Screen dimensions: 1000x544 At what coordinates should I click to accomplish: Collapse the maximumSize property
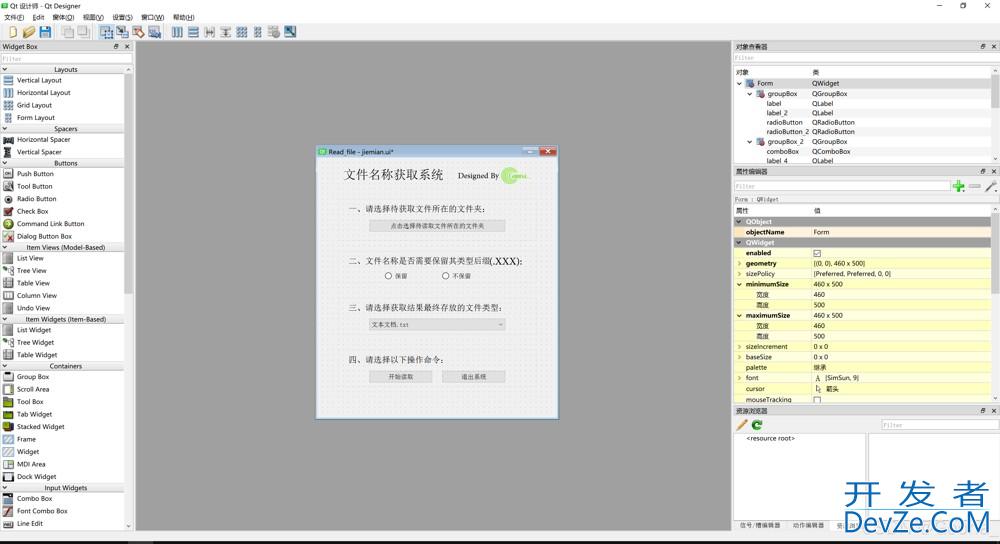coord(740,316)
